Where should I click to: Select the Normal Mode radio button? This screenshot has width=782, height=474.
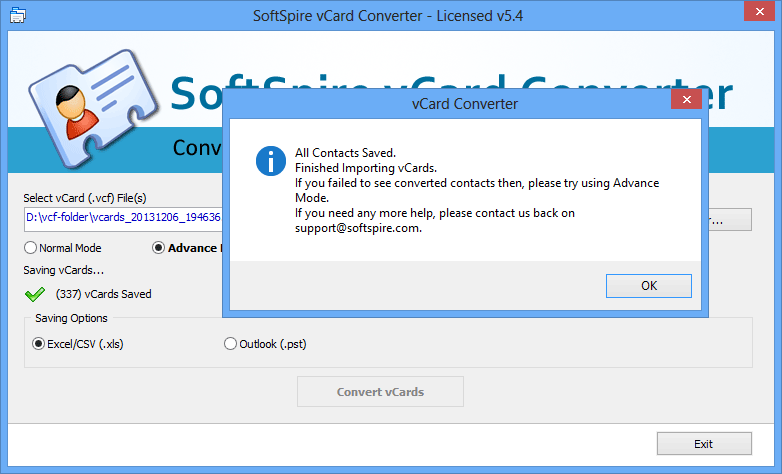pos(31,248)
